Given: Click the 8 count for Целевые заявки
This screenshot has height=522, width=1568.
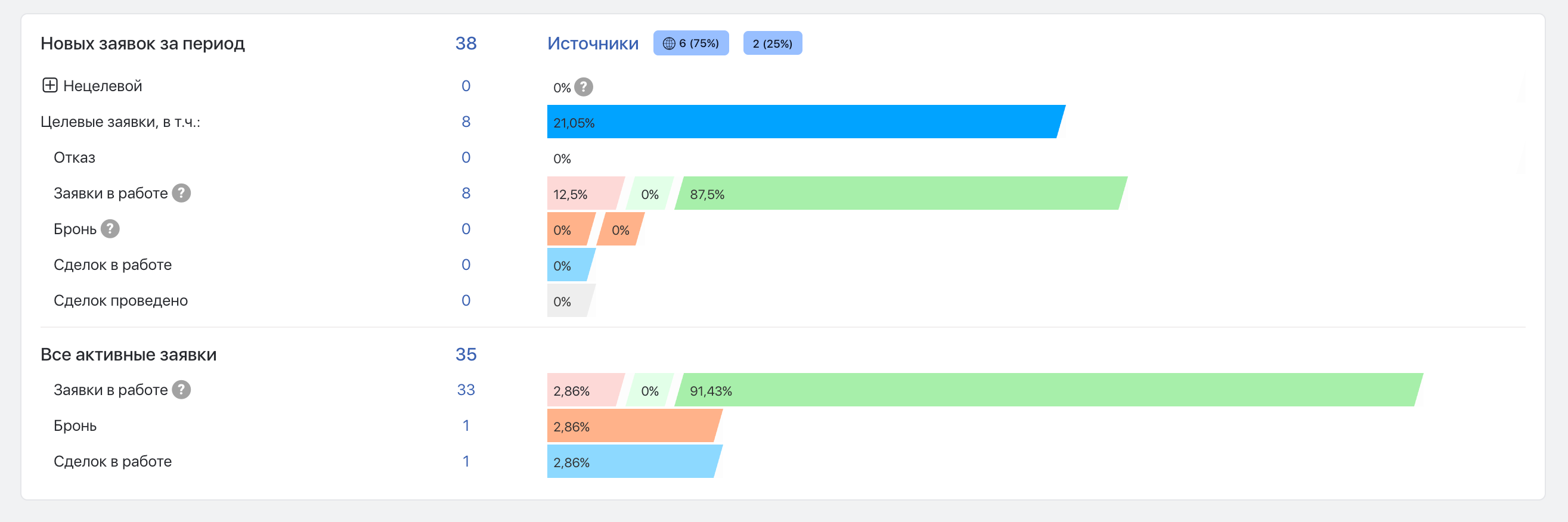Looking at the screenshot, I should [x=466, y=122].
